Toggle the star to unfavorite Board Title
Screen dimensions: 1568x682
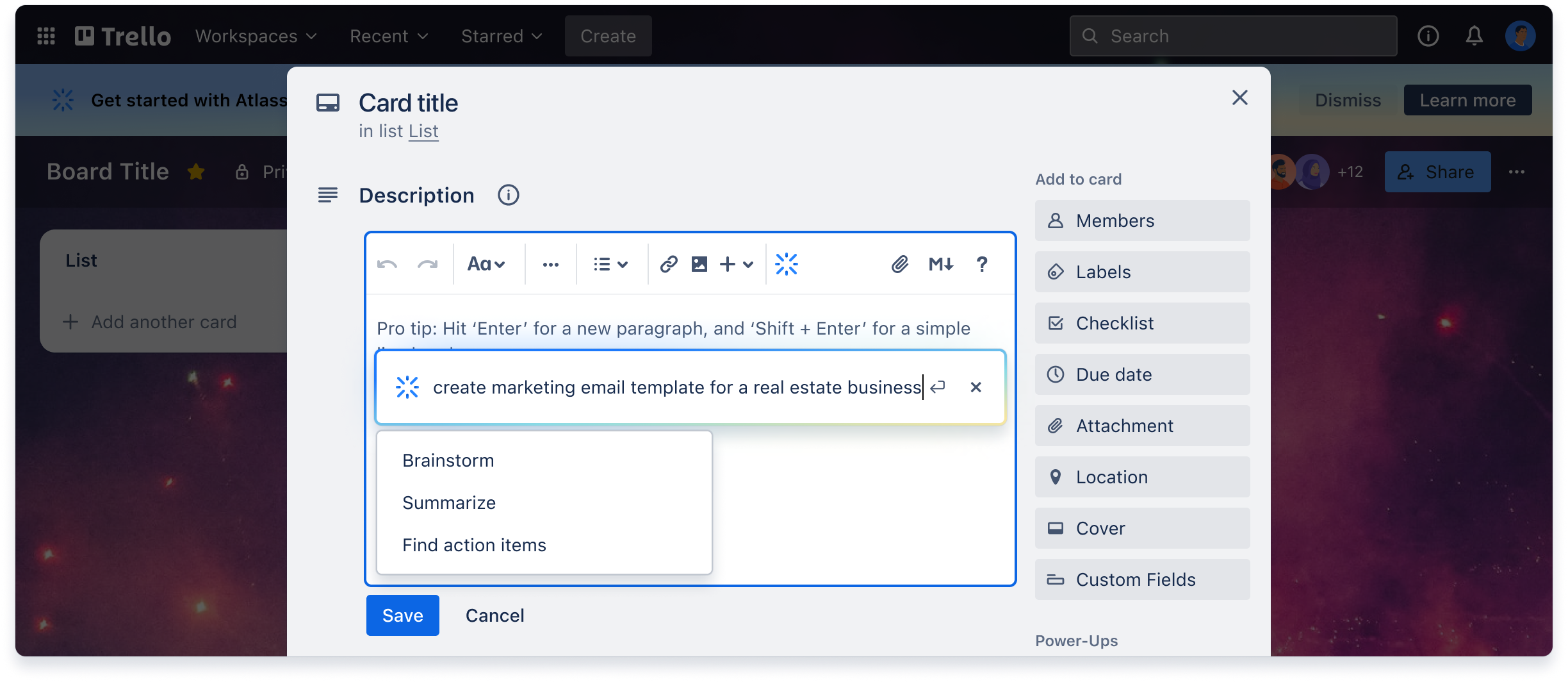click(197, 171)
